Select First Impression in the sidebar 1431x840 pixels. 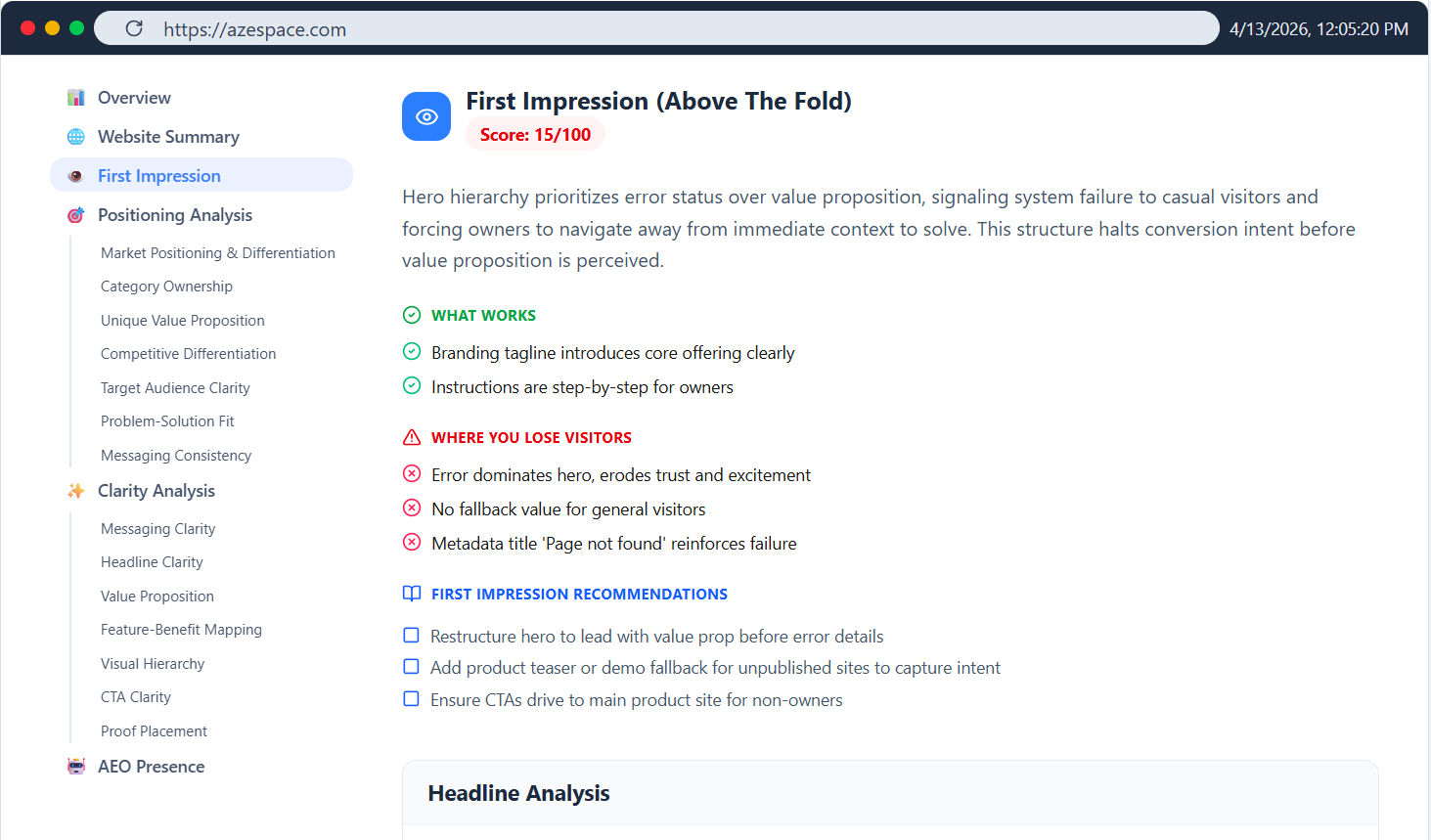(159, 176)
